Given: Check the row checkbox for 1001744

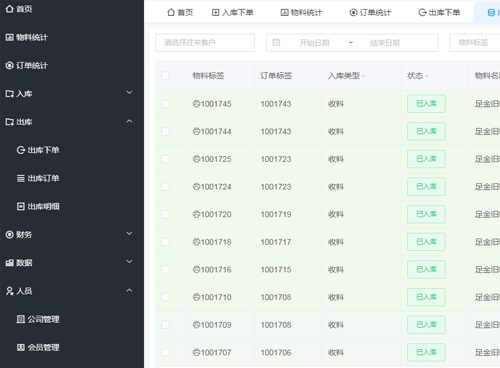Looking at the screenshot, I should 165,131.
